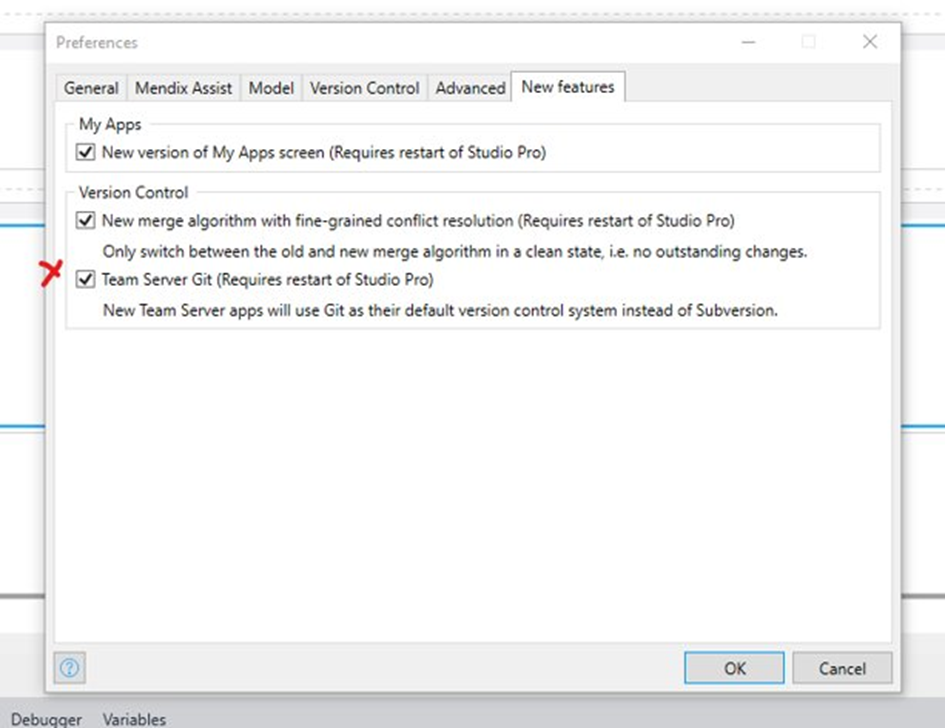Disable the New merge algorithm checkbox
Image resolution: width=945 pixels, height=728 pixels.
[x=85, y=221]
